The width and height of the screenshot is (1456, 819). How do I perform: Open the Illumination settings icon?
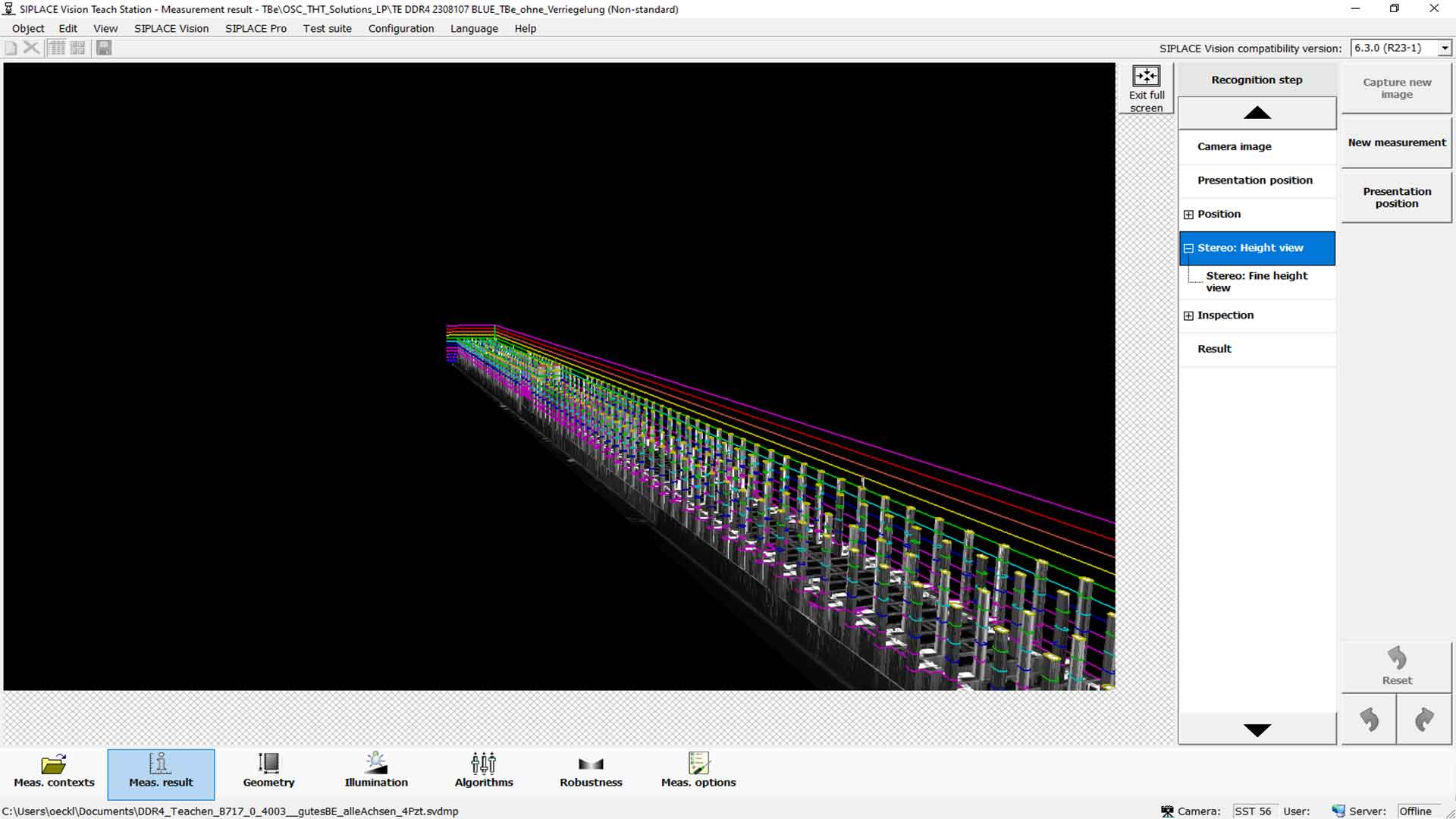pos(376,764)
